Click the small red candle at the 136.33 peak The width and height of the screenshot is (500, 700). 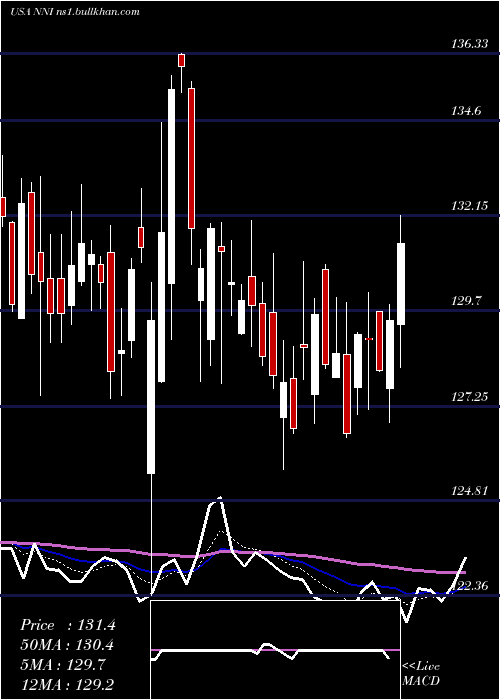(181, 60)
